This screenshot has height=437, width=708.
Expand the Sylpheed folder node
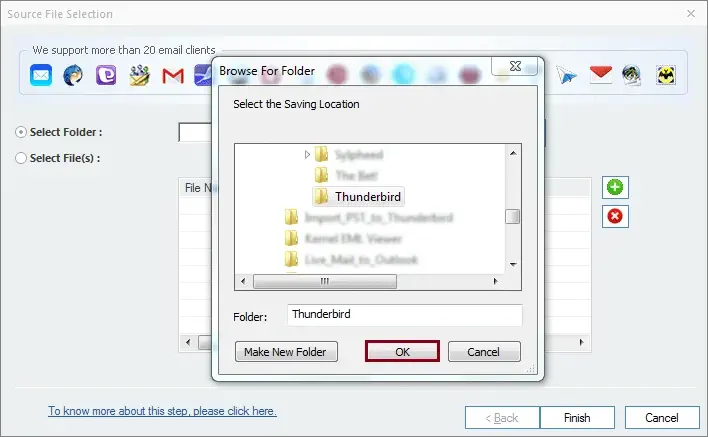click(x=307, y=154)
